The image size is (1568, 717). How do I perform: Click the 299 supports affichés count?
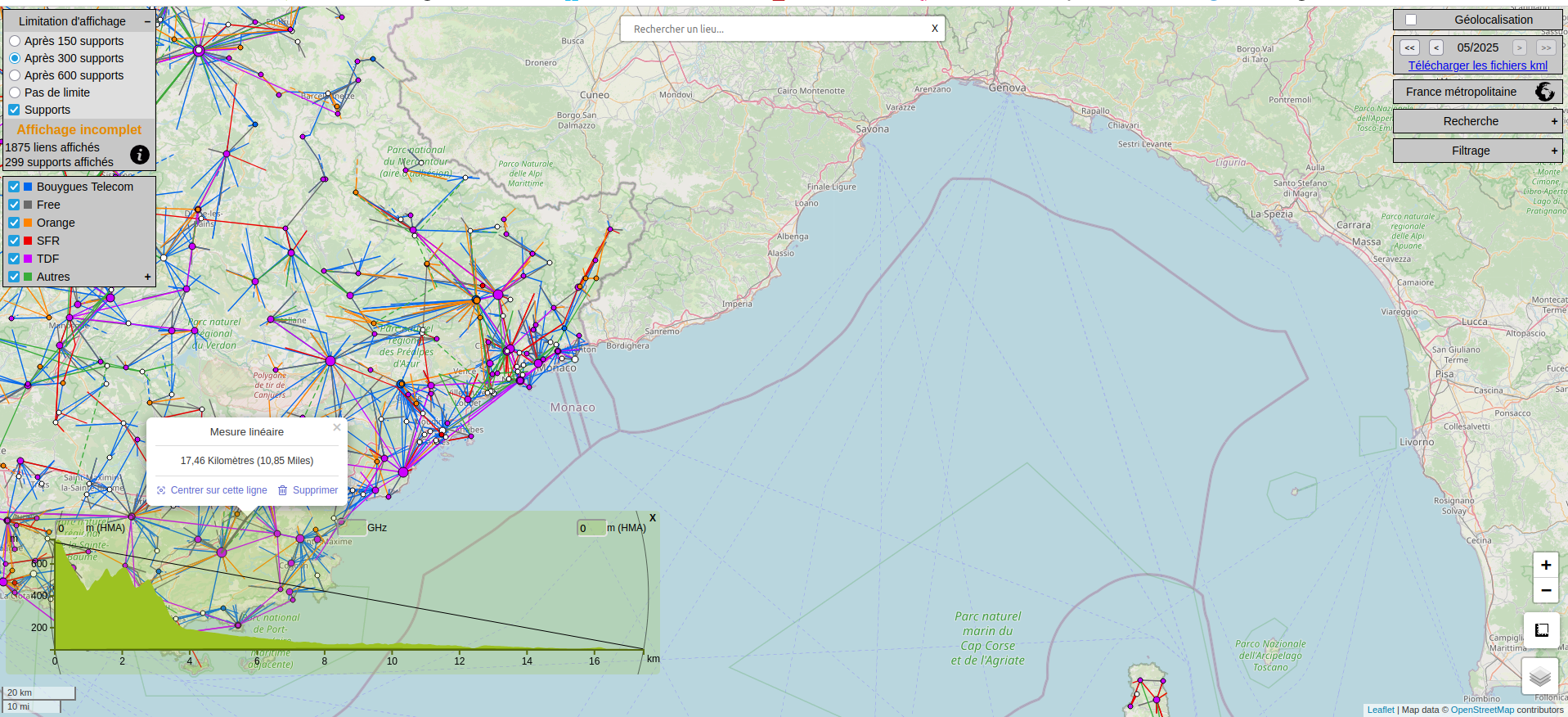(x=59, y=162)
